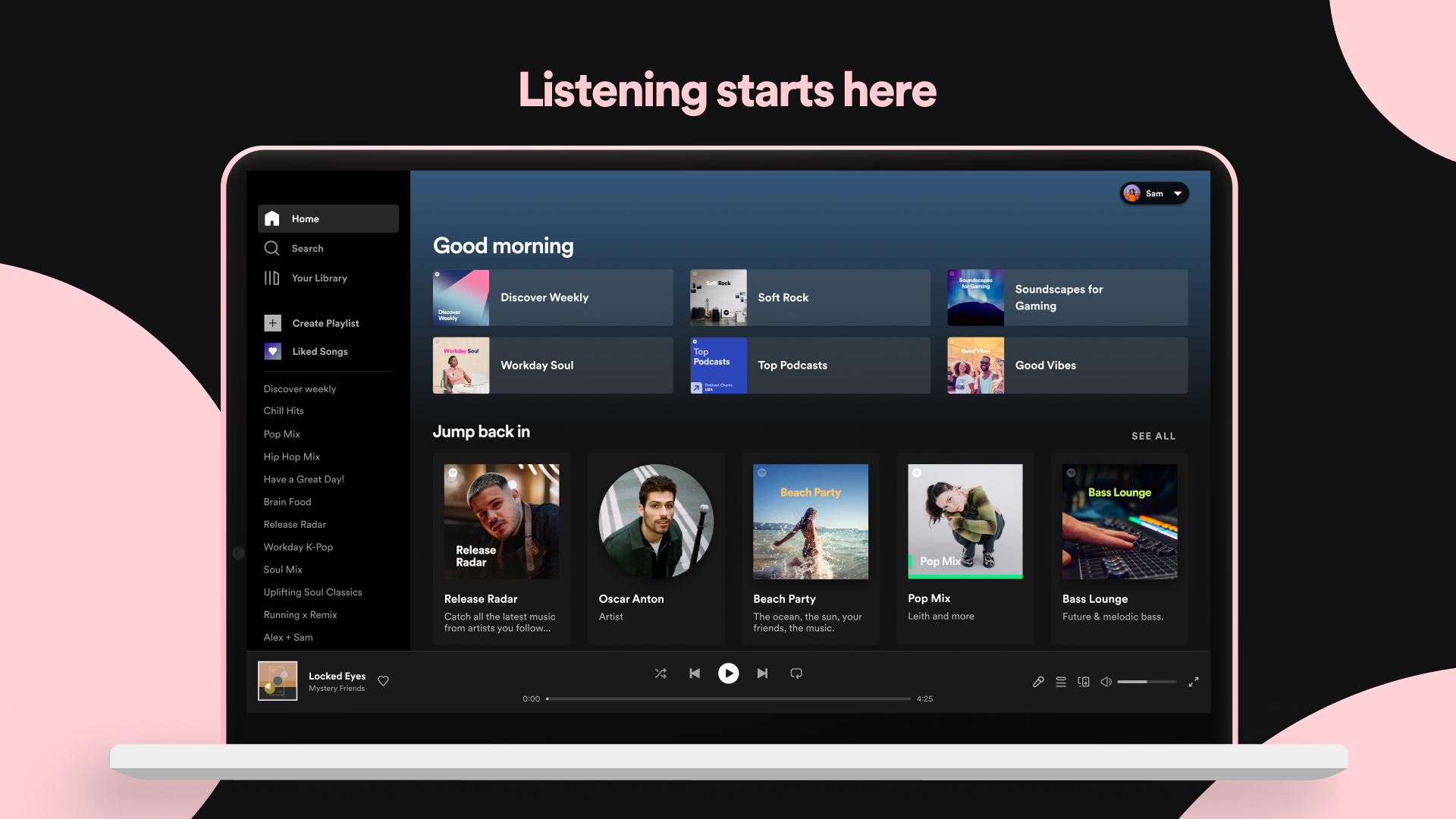Expand to full screen view
This screenshot has height=819, width=1456.
point(1194,681)
